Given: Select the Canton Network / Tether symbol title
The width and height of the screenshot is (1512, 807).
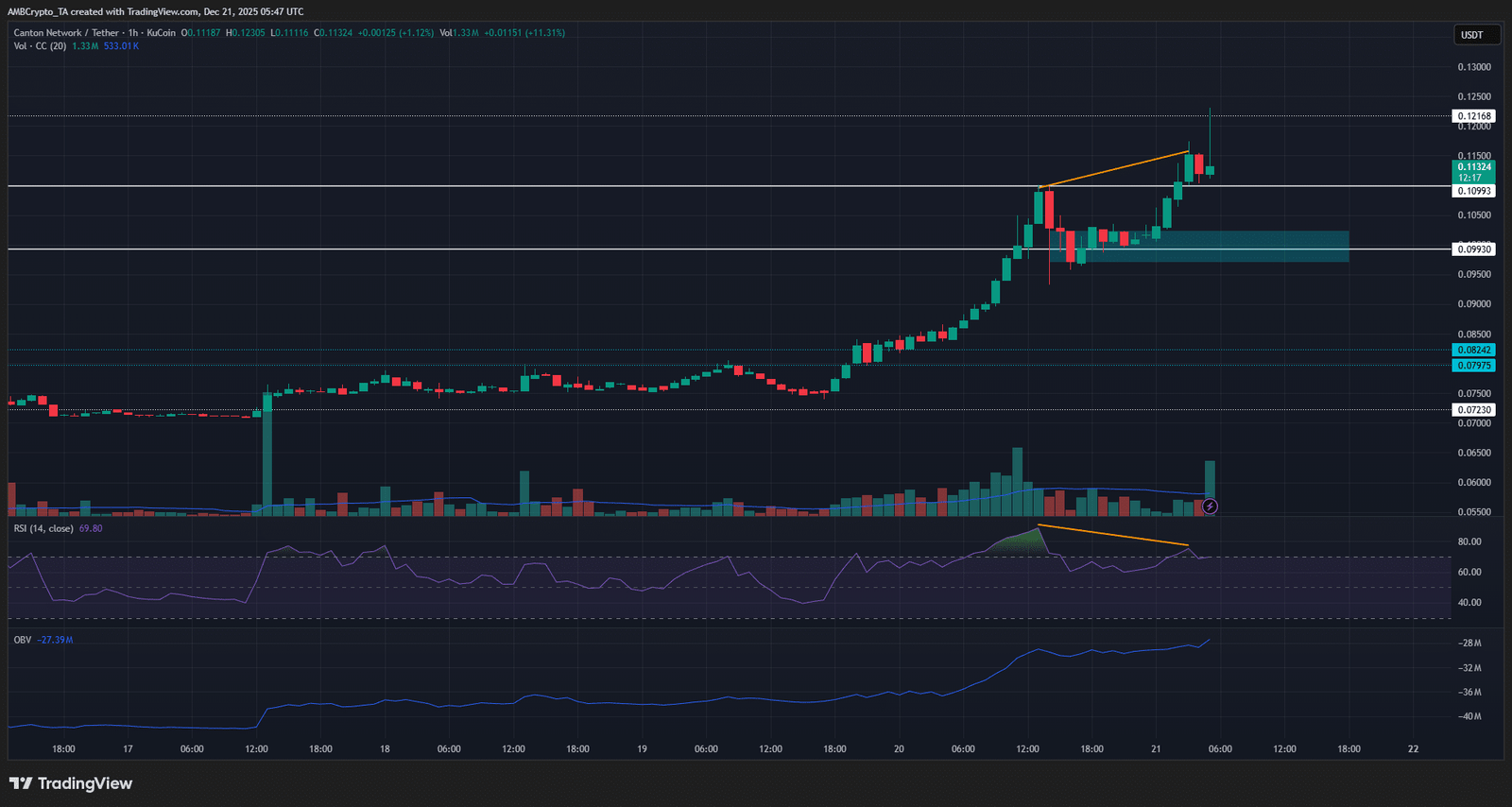Looking at the screenshot, I should point(94,33).
